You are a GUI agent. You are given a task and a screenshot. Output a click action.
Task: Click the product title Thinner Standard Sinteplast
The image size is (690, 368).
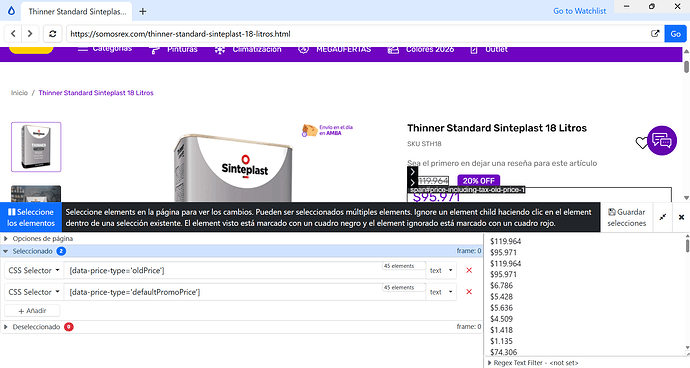(497, 128)
